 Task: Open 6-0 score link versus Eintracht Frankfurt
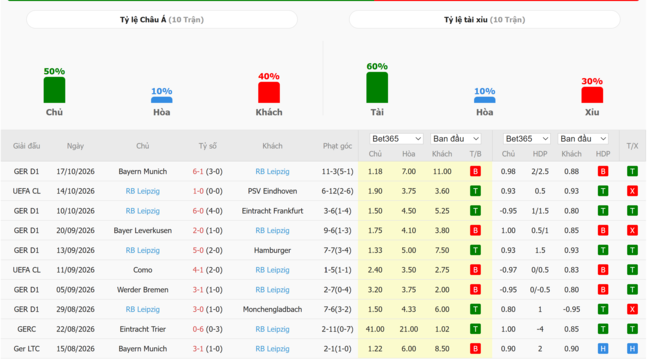(x=198, y=211)
